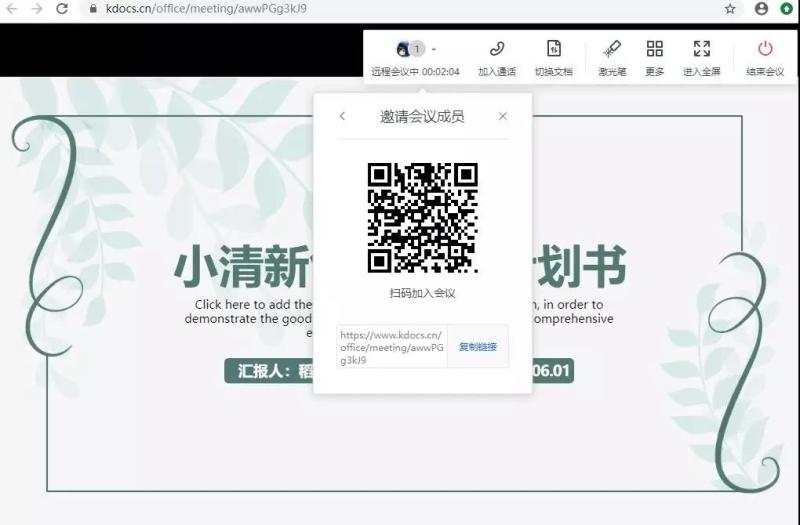Click the QR code to join the meeting
800x525 pixels.
tap(422, 217)
